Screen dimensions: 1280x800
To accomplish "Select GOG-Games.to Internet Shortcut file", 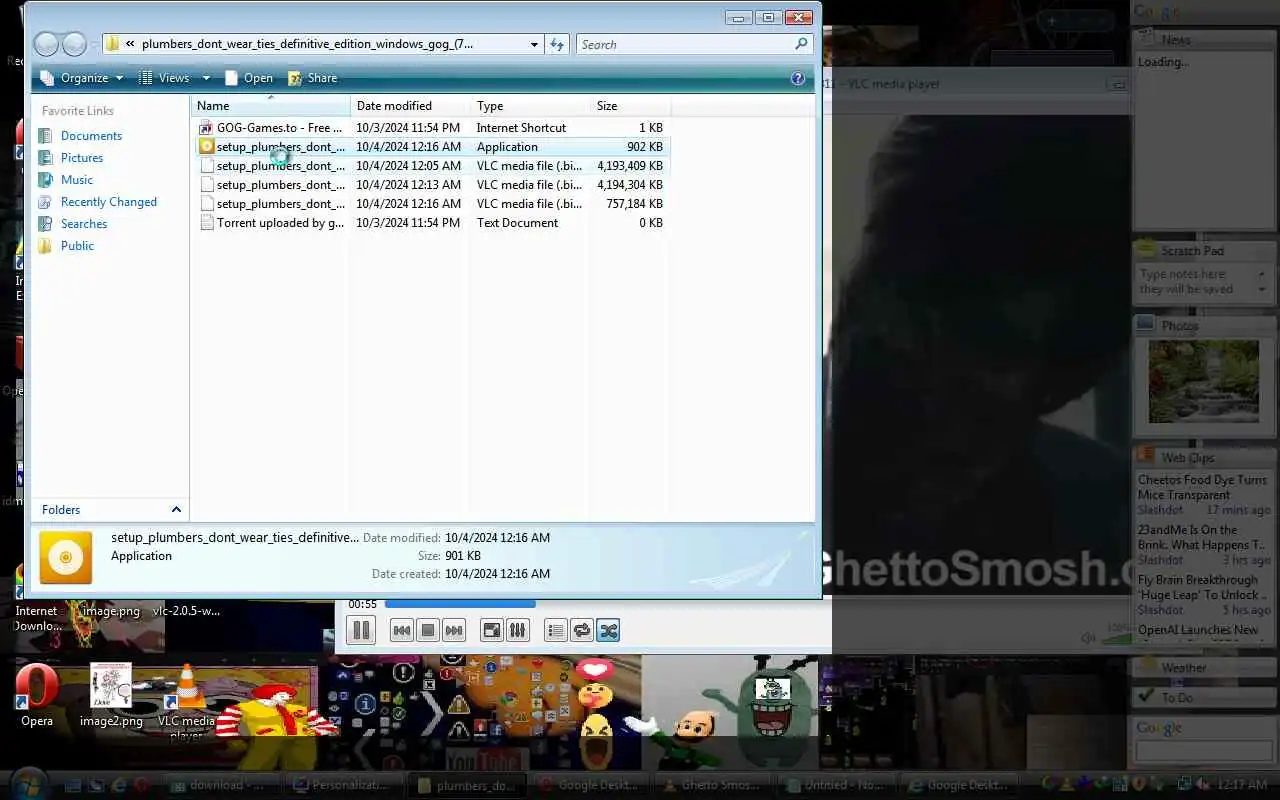I will tap(430, 128).
